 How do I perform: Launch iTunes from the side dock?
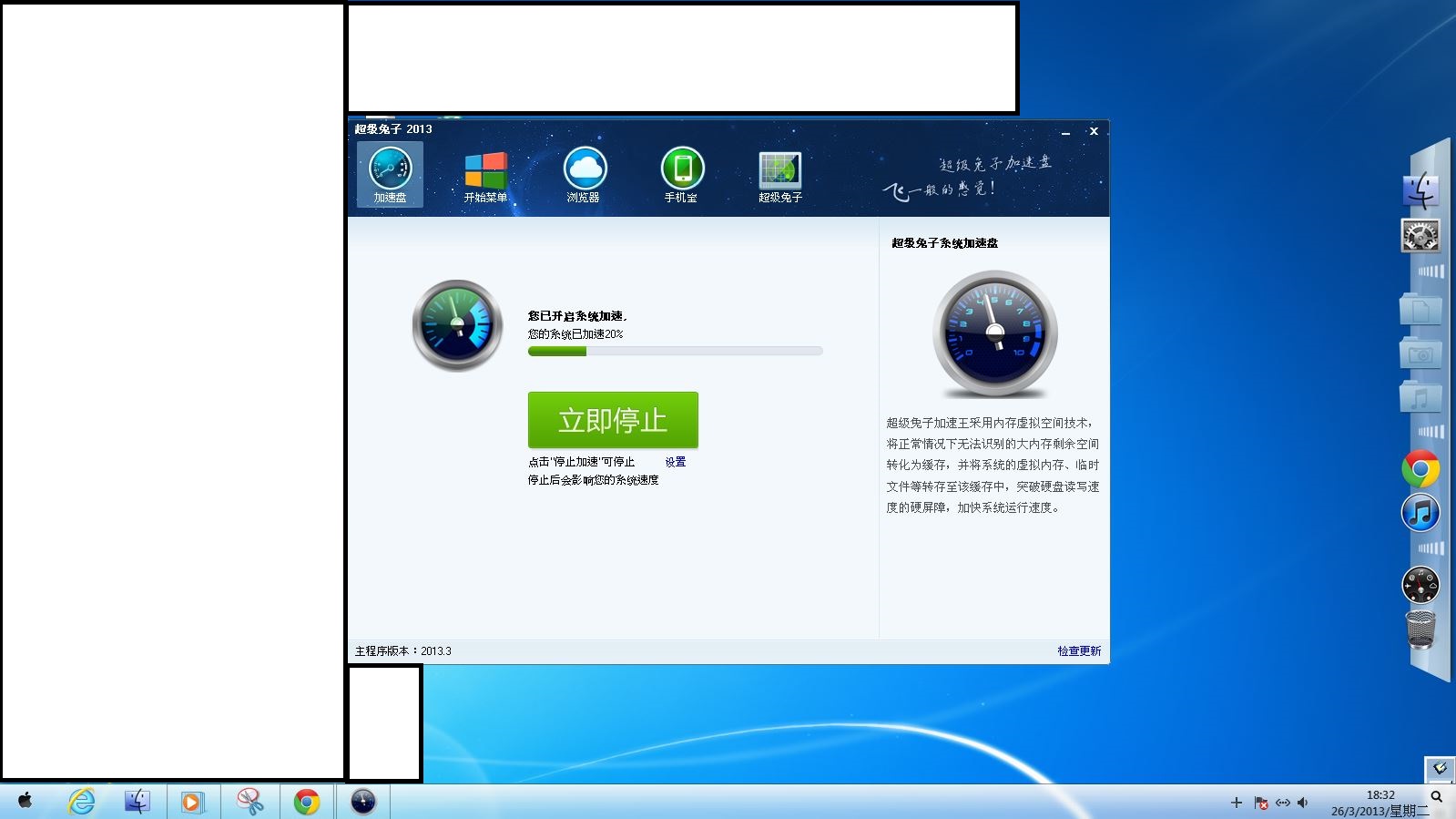[1420, 513]
